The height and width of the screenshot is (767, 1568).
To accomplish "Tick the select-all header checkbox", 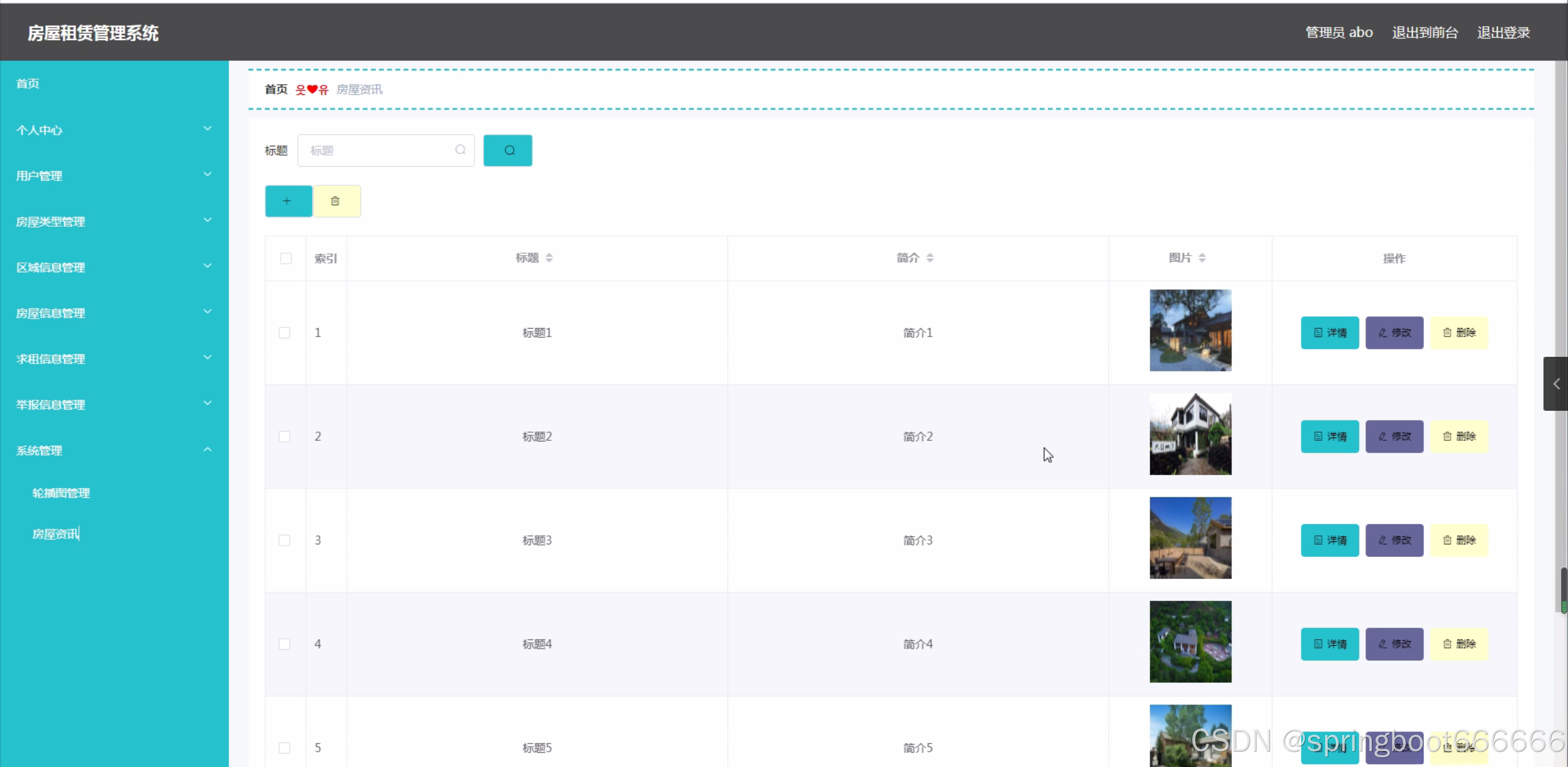I will click(286, 259).
